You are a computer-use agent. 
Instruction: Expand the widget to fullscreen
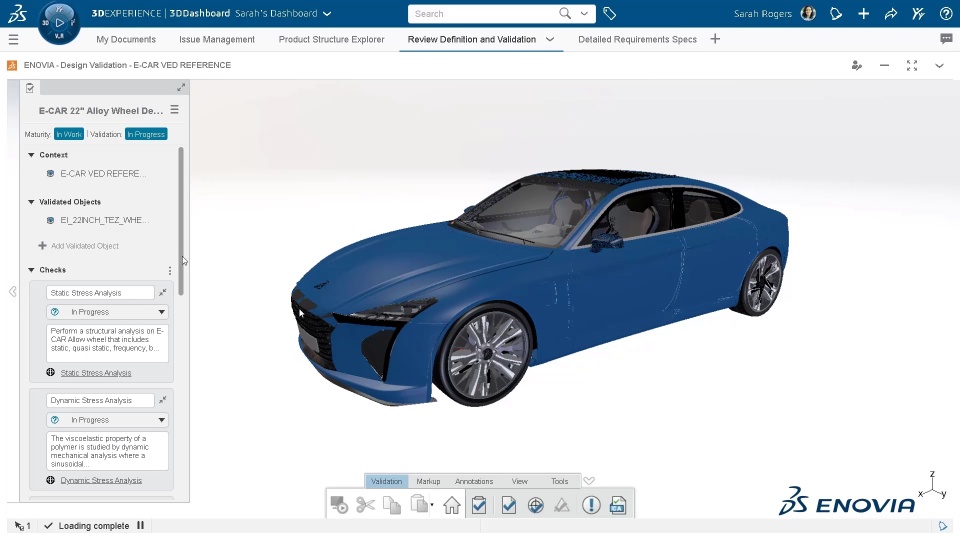coord(912,66)
